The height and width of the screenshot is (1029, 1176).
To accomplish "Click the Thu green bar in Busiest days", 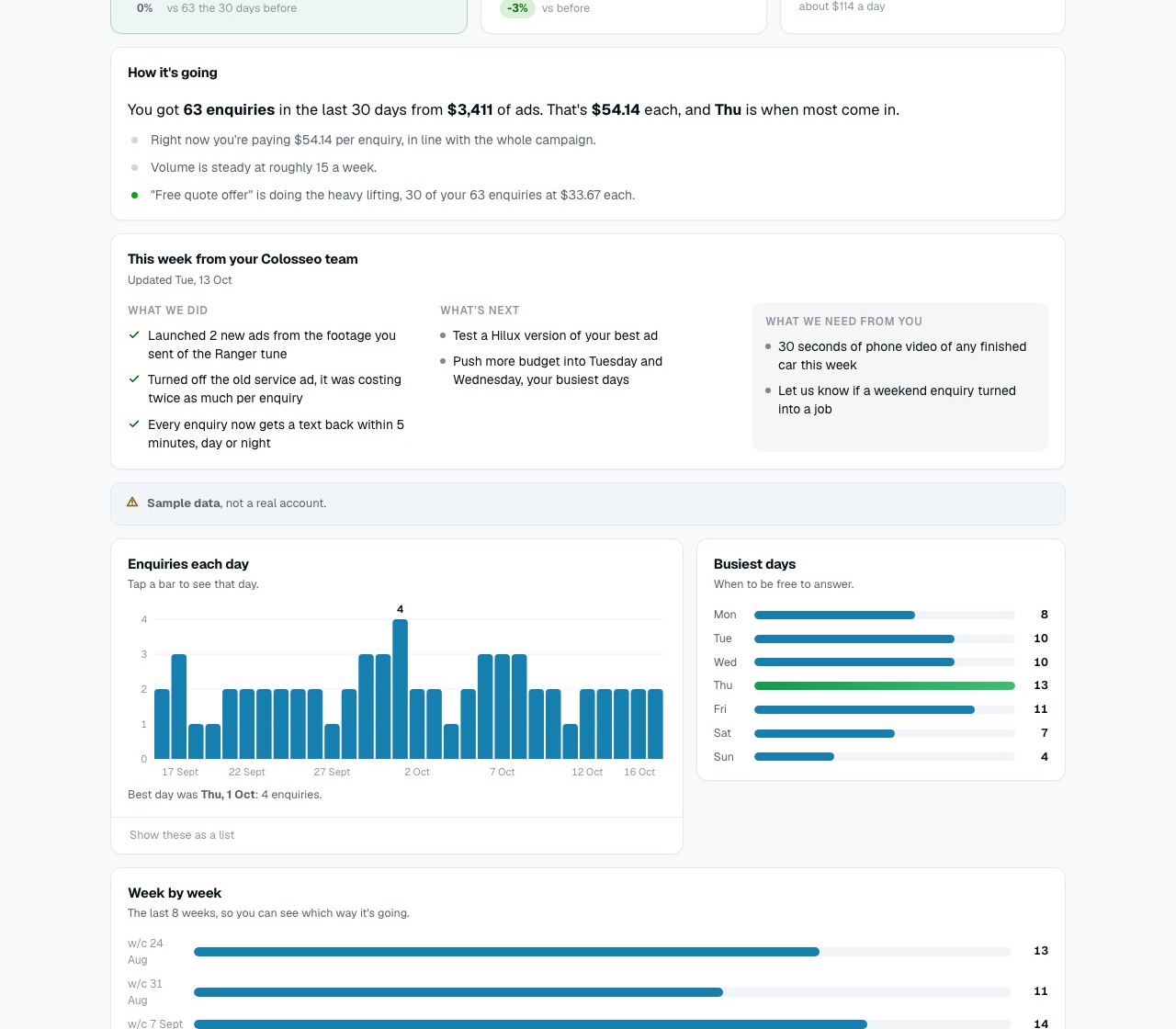I will pos(885,685).
